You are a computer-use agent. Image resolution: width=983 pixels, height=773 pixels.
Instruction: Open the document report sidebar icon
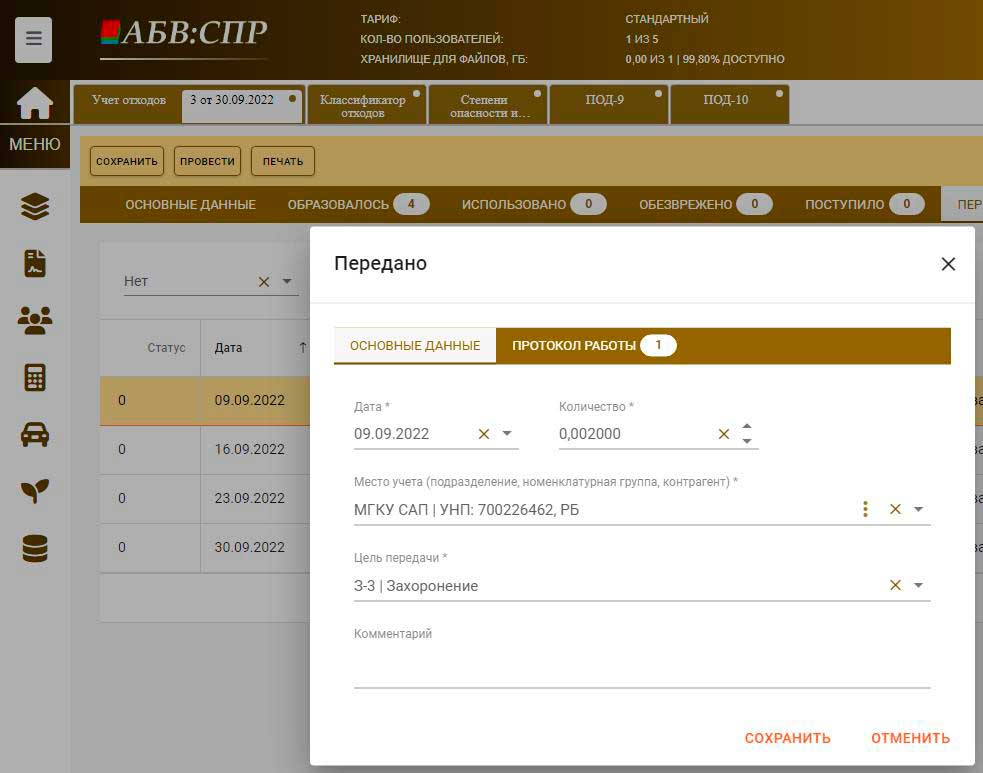35,264
